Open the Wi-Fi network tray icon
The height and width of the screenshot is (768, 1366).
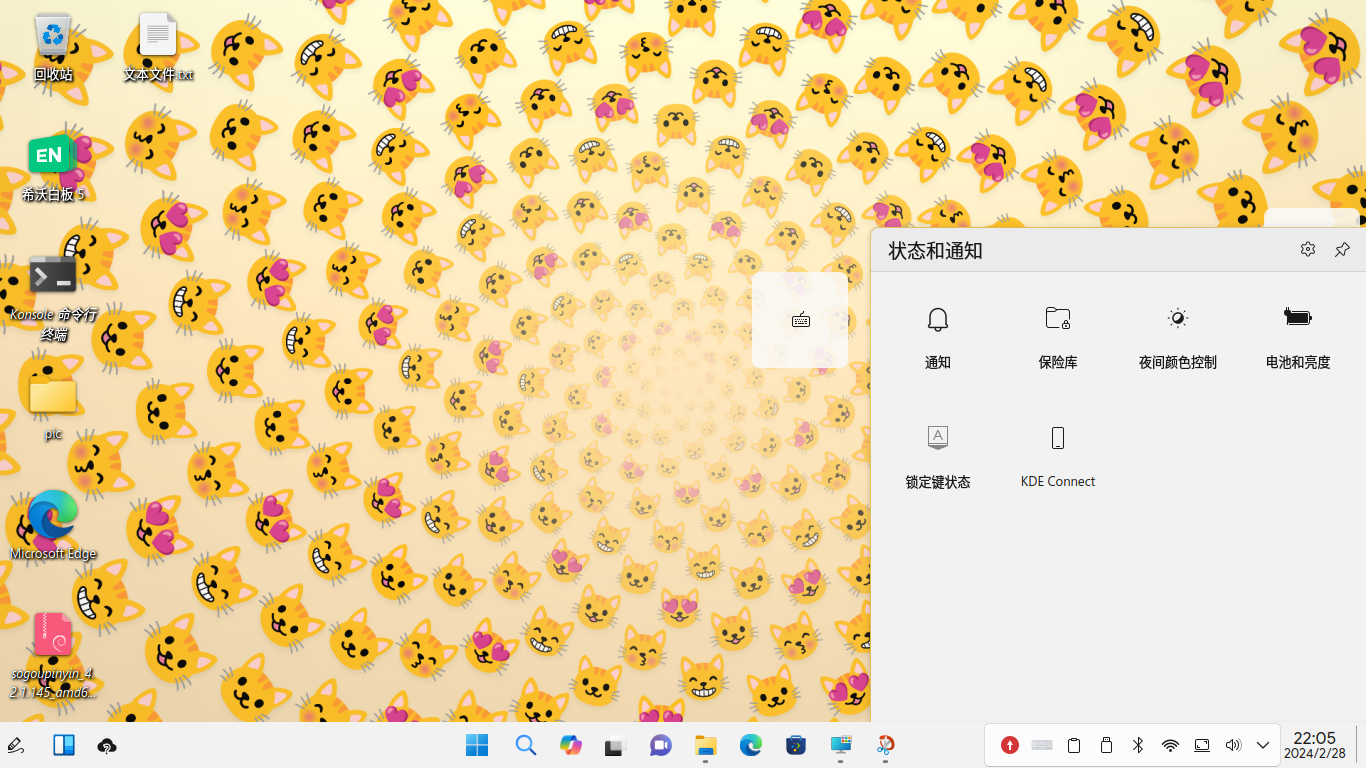click(1170, 745)
